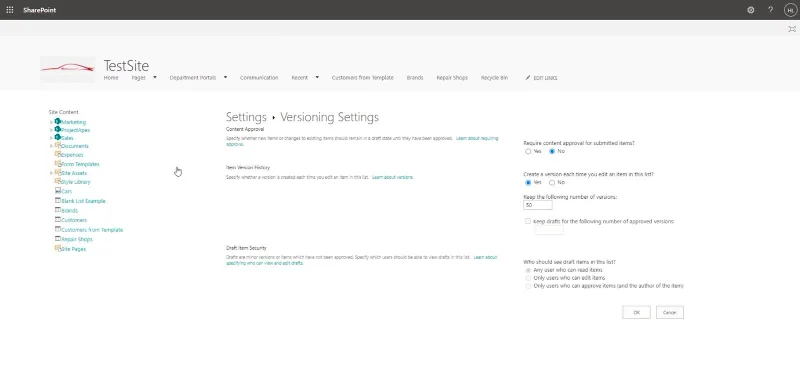
Task: Open the Pages navigation dropdown arrow
Action: click(155, 78)
